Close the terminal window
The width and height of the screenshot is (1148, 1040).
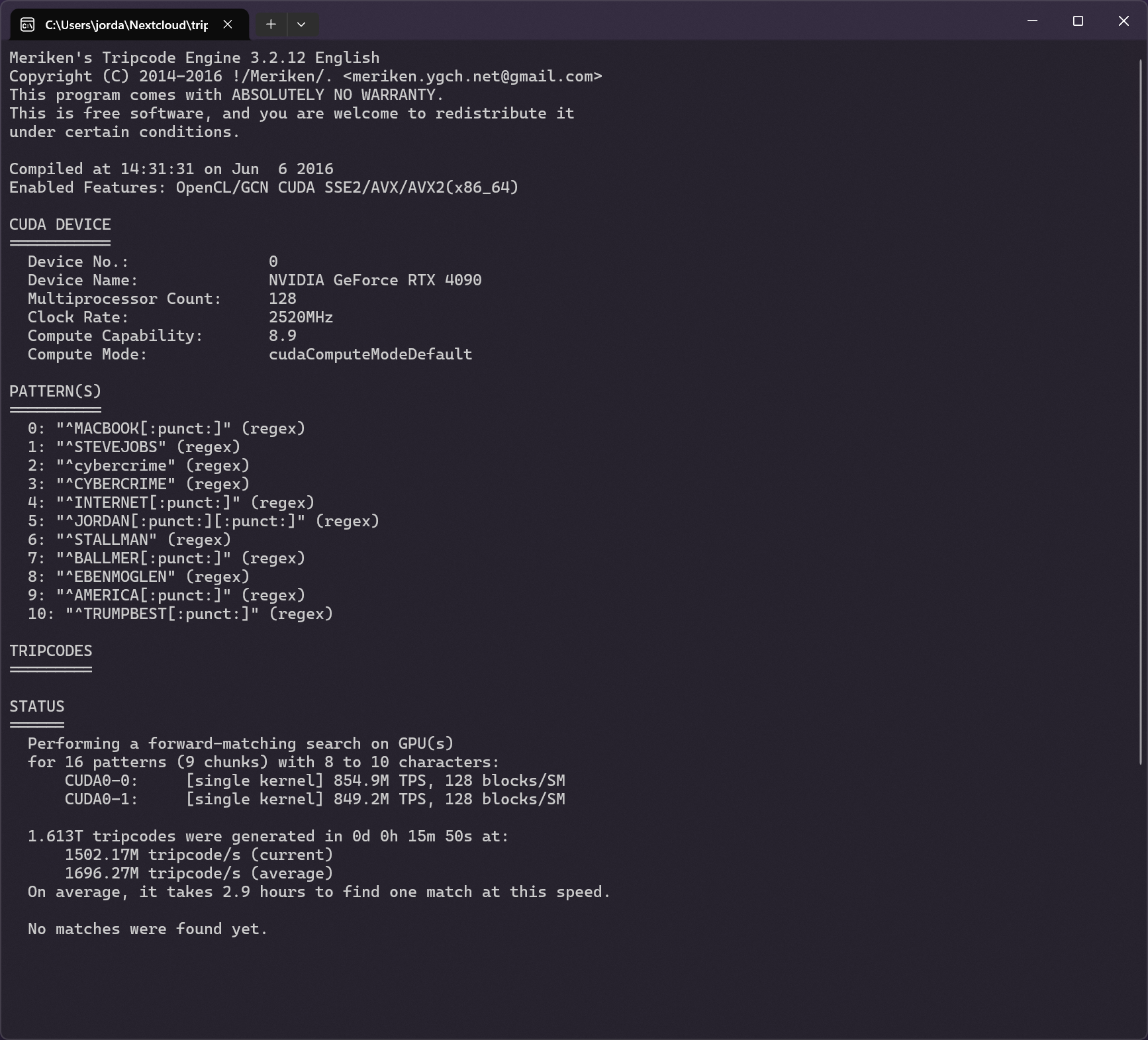[1124, 21]
